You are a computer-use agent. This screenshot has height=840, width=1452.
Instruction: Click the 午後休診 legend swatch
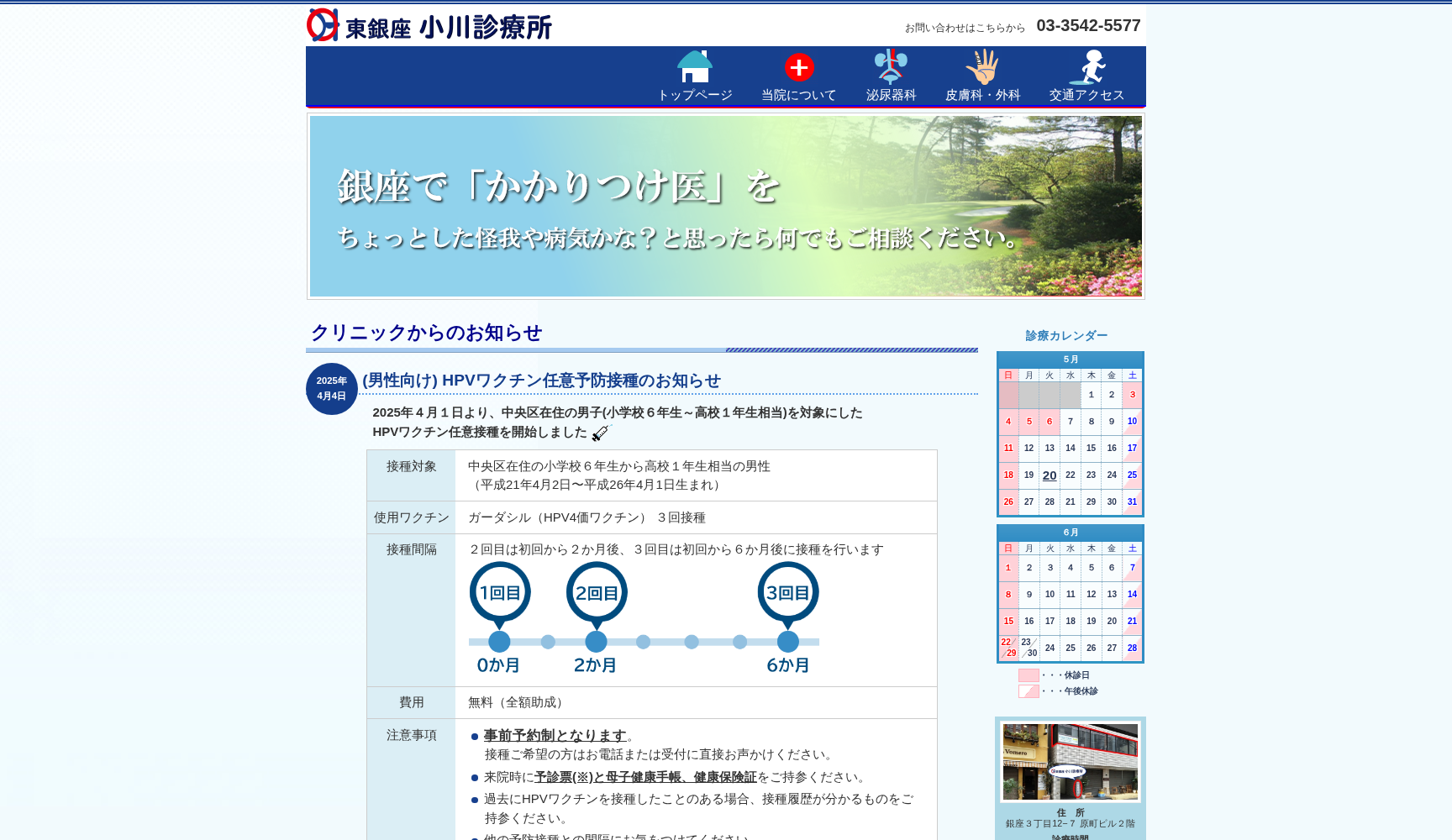1028,690
